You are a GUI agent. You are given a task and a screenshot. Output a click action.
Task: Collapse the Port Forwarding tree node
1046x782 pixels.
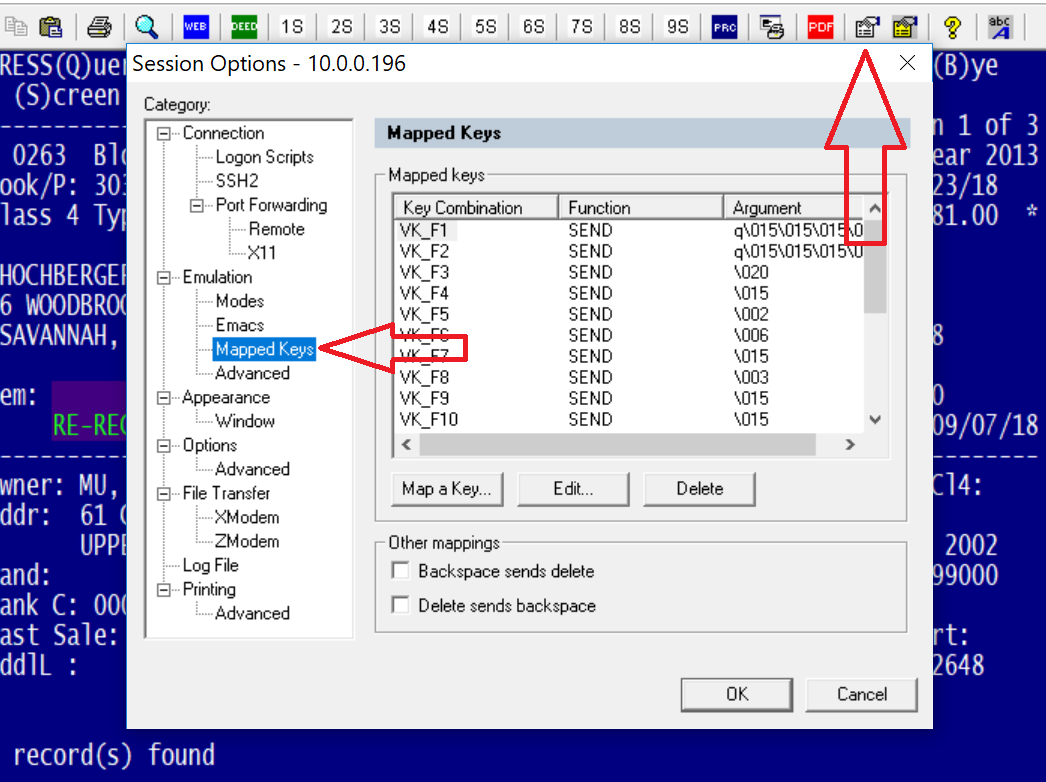coord(197,206)
